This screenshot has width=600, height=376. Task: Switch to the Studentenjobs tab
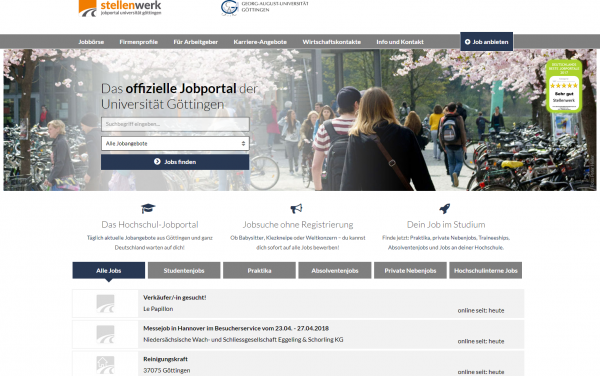coord(184,270)
